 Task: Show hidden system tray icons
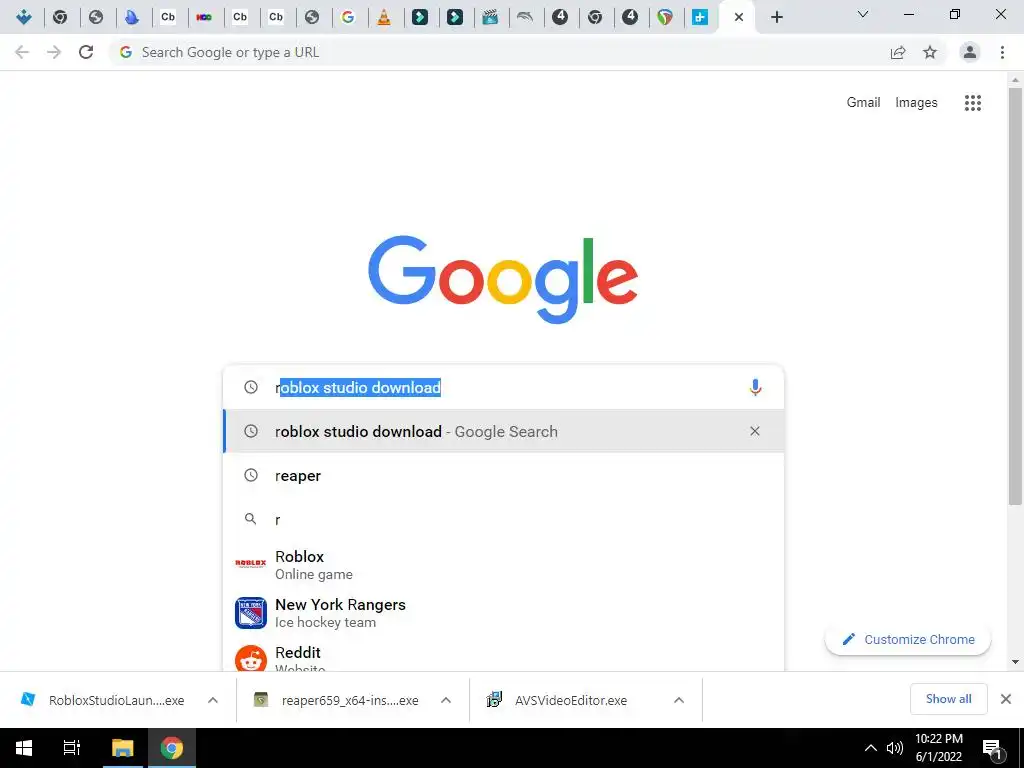point(871,748)
